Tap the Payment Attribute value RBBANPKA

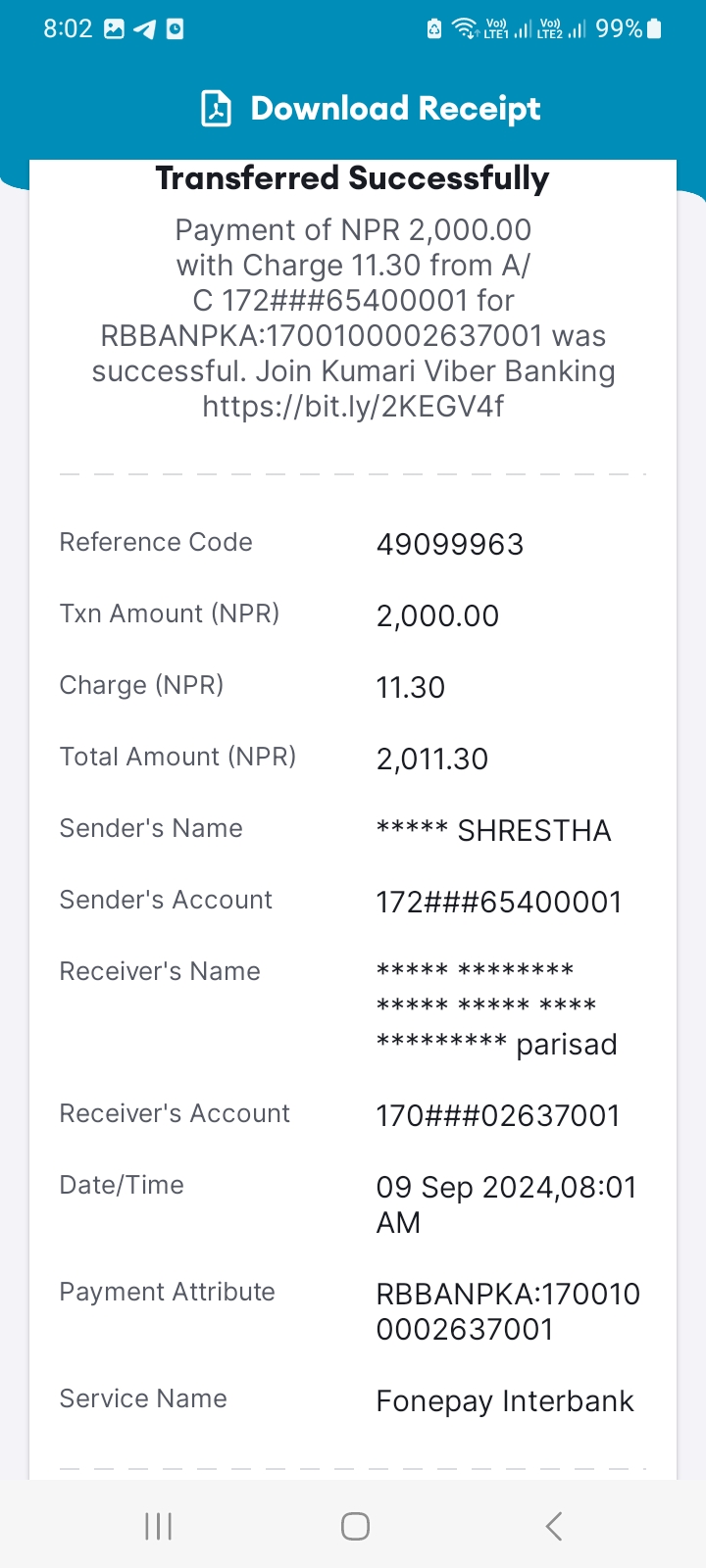tap(508, 1311)
